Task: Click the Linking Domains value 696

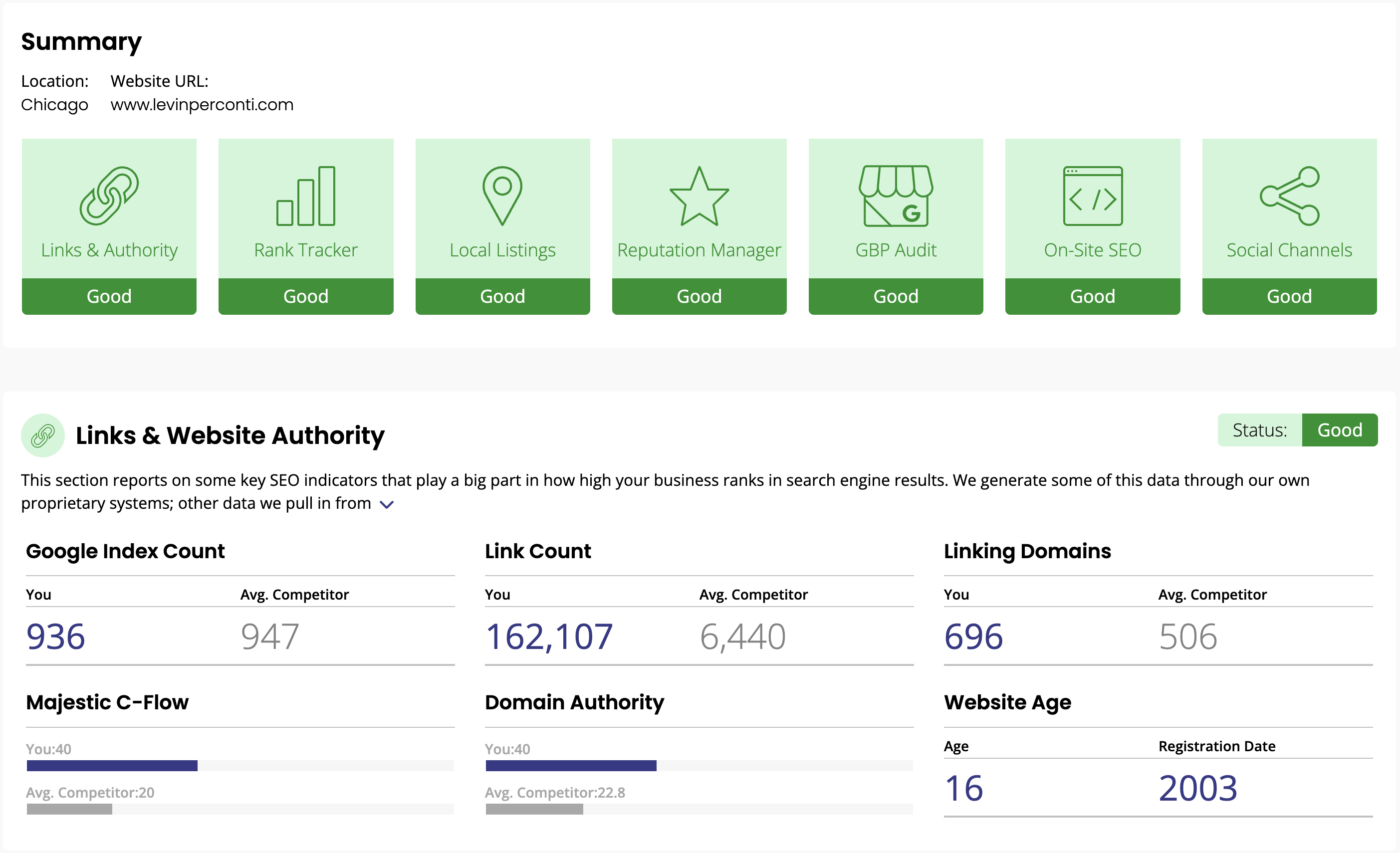Action: (x=973, y=636)
